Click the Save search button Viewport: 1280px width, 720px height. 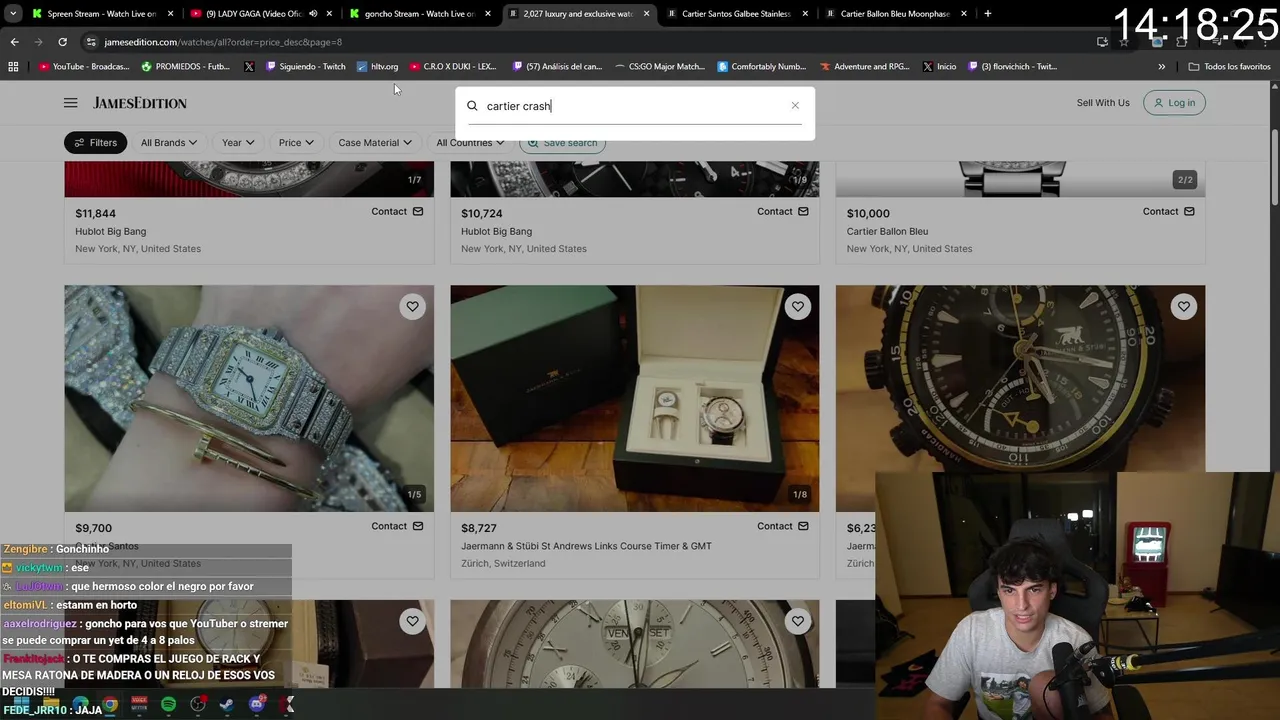(x=562, y=142)
